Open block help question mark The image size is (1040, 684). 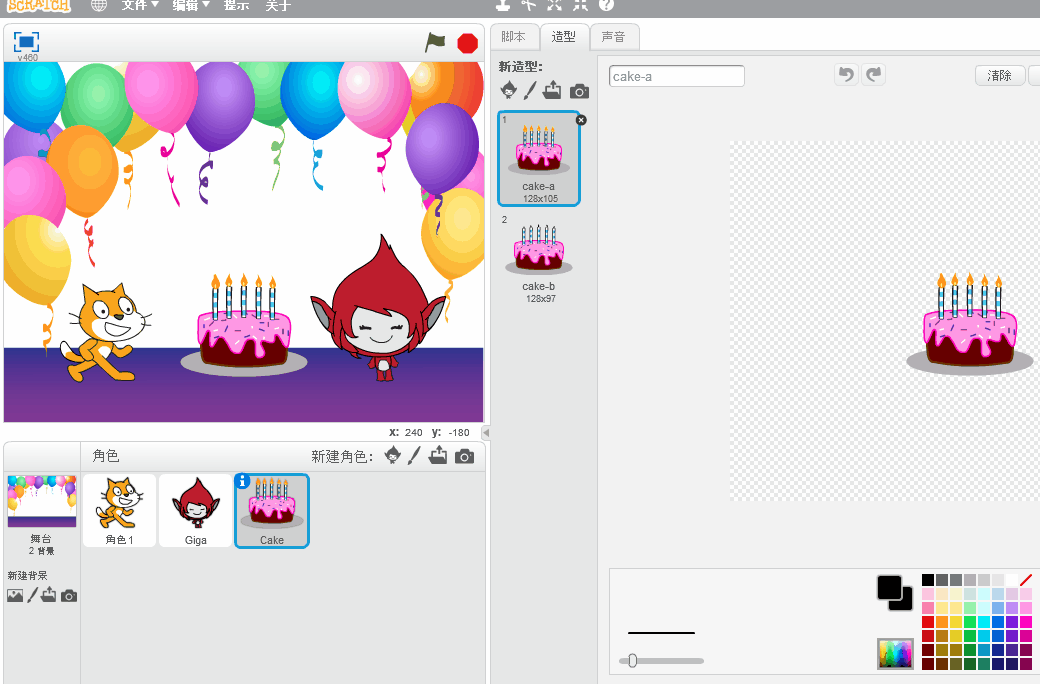[606, 5]
